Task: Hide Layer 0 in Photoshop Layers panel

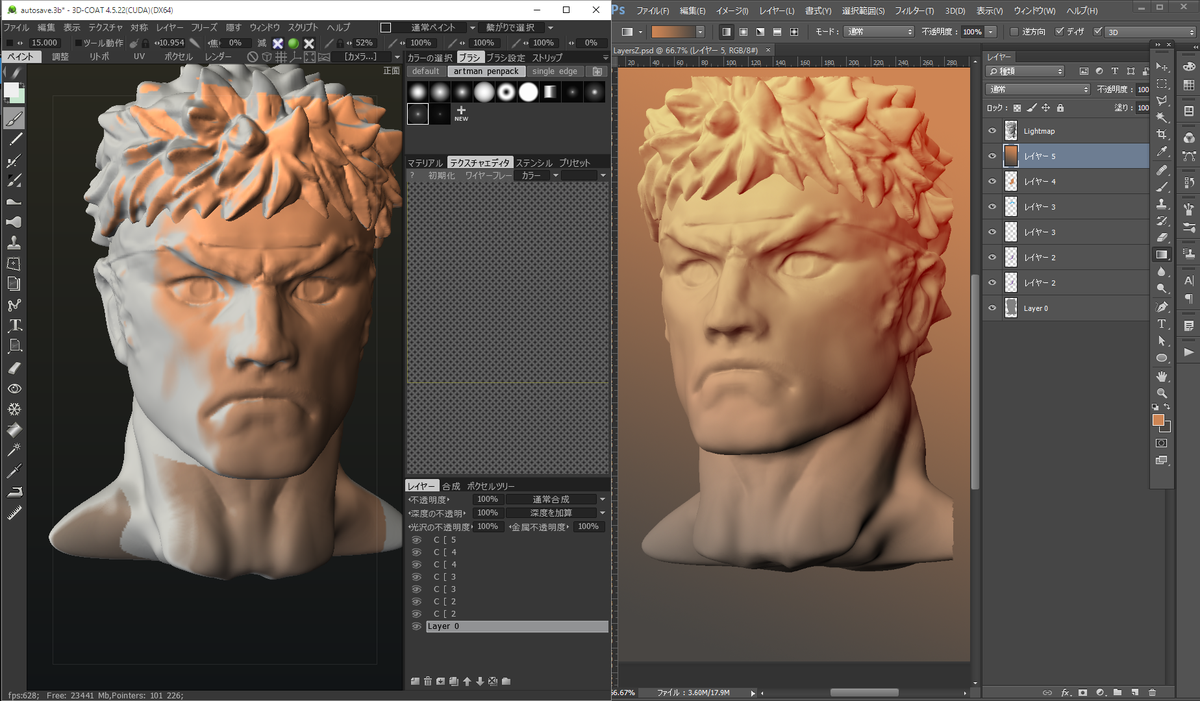Action: click(x=992, y=308)
